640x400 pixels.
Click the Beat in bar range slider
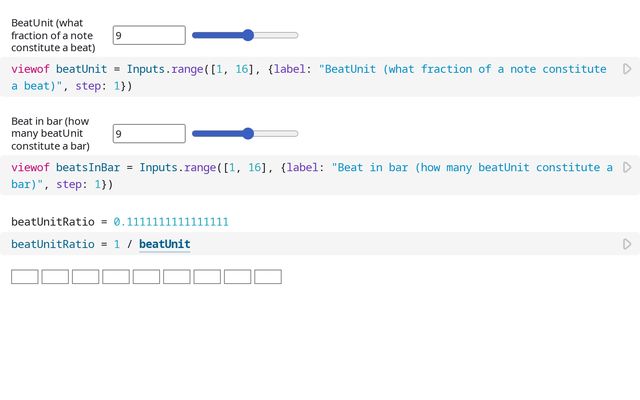(245, 133)
